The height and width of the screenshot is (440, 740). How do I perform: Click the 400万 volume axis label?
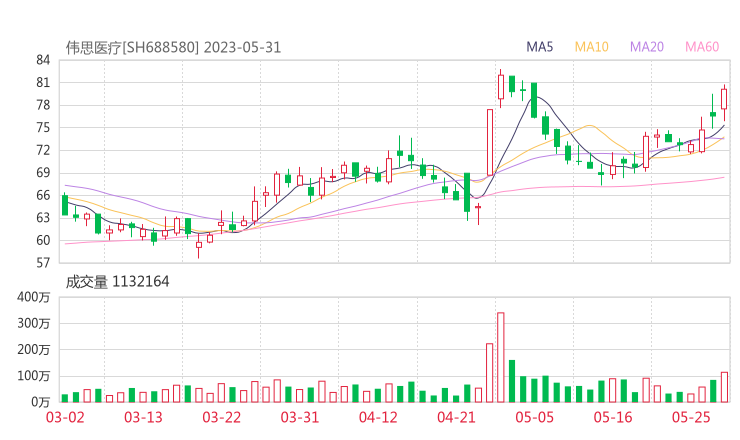[34, 297]
